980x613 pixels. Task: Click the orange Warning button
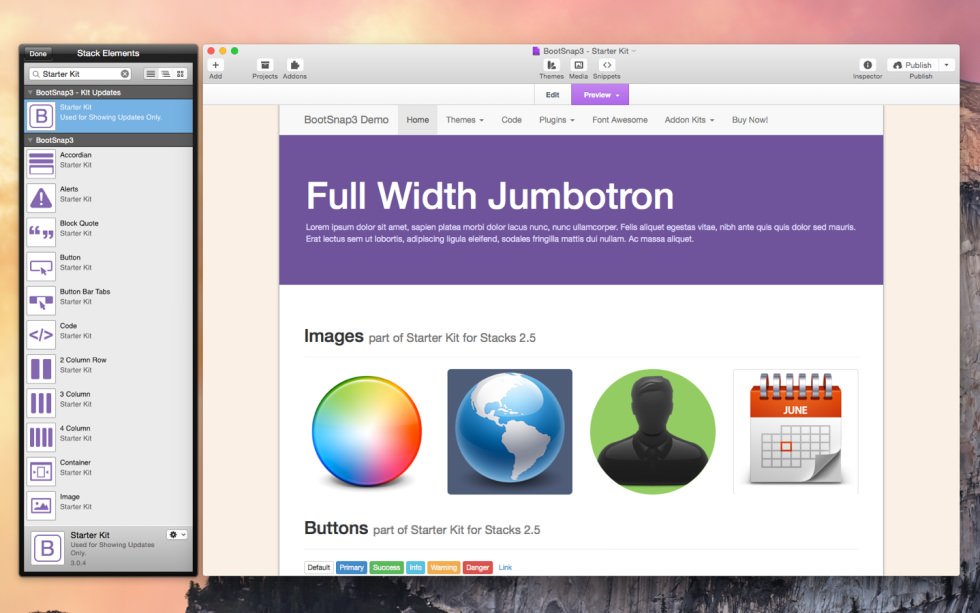coord(444,567)
